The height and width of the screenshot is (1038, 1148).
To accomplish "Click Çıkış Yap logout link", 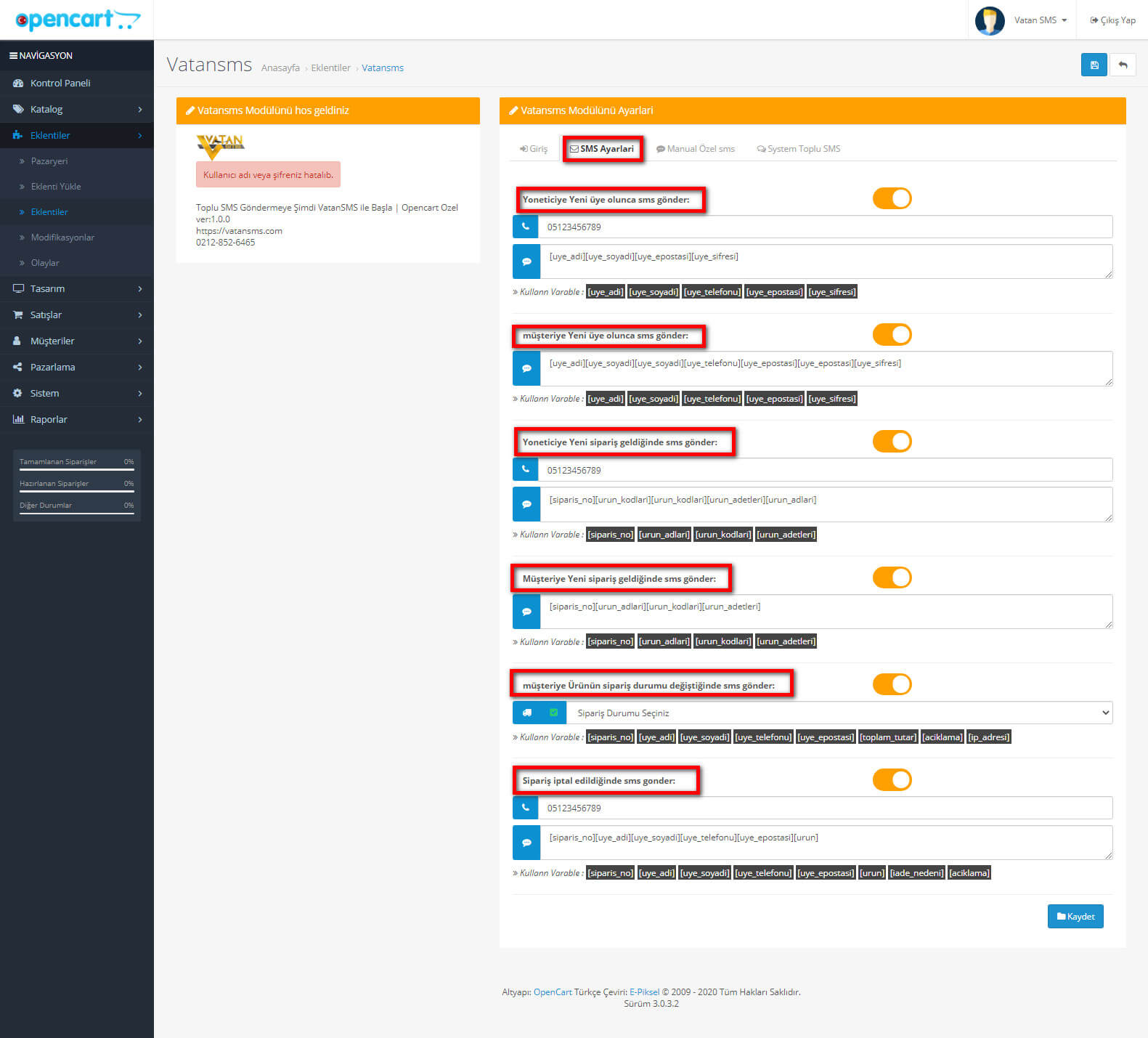I will (1112, 20).
